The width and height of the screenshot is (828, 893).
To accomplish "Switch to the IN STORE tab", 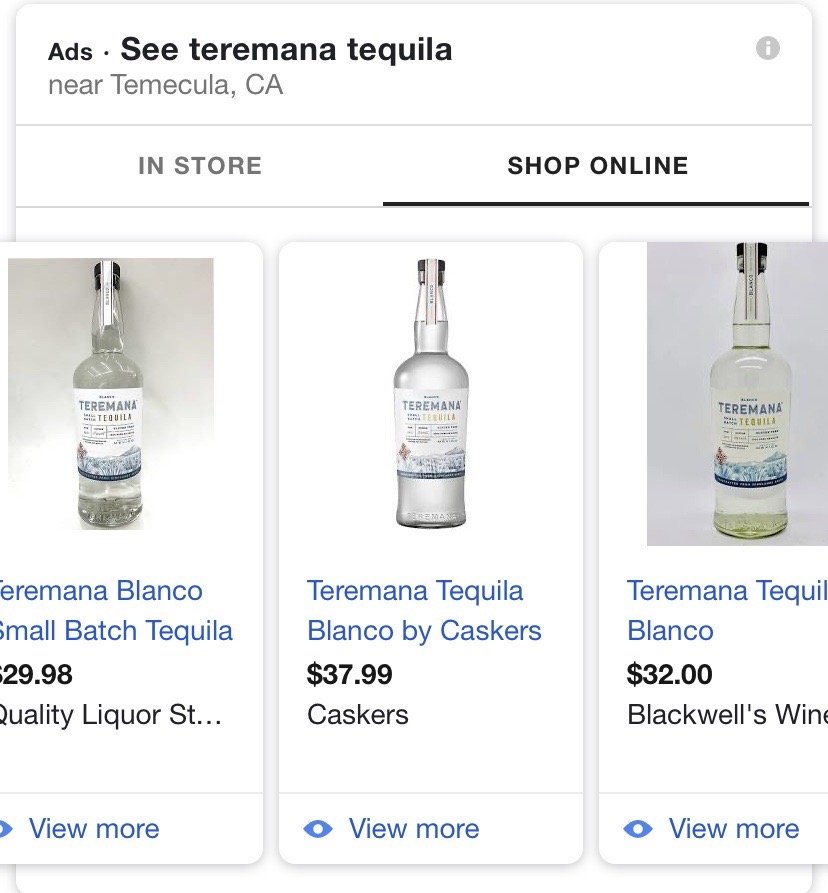I will click(x=200, y=166).
